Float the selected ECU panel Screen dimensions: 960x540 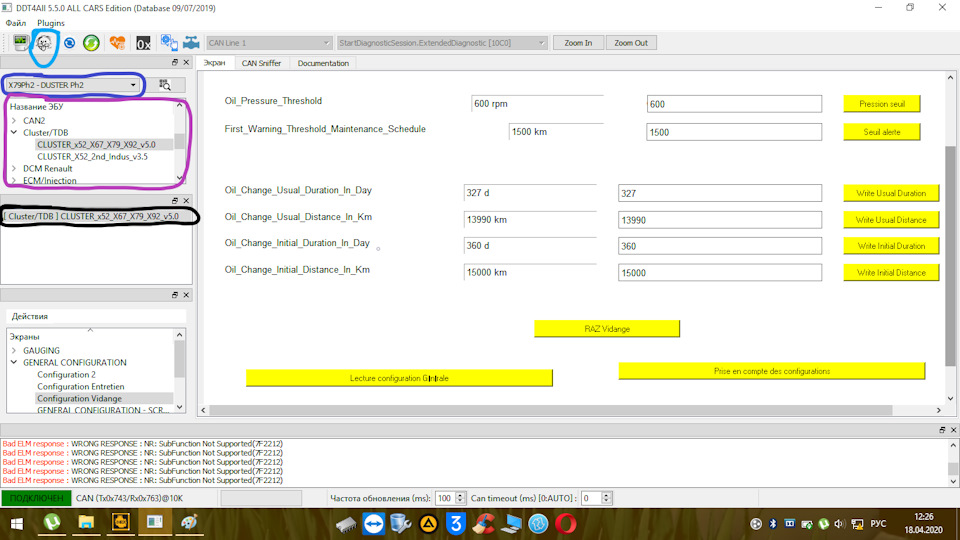[174, 201]
